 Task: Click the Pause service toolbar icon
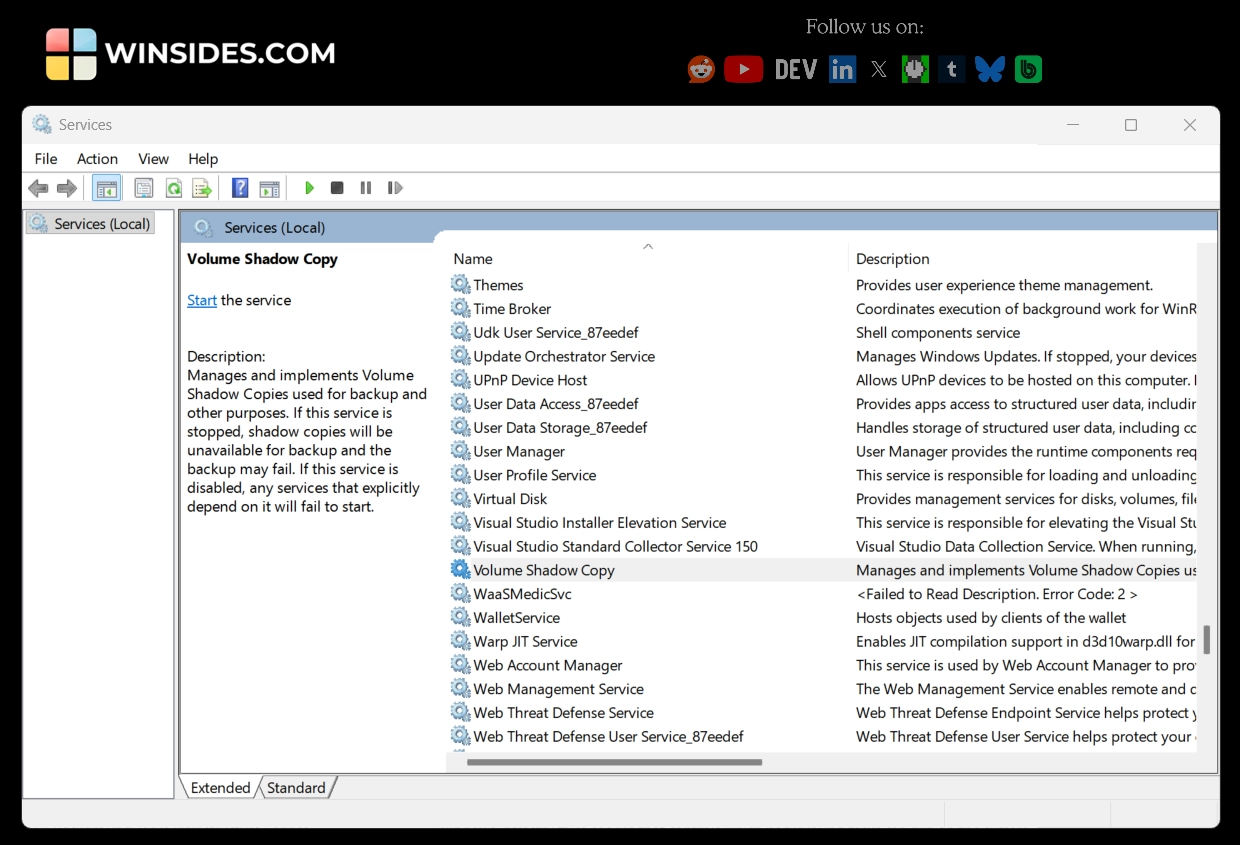[365, 187]
